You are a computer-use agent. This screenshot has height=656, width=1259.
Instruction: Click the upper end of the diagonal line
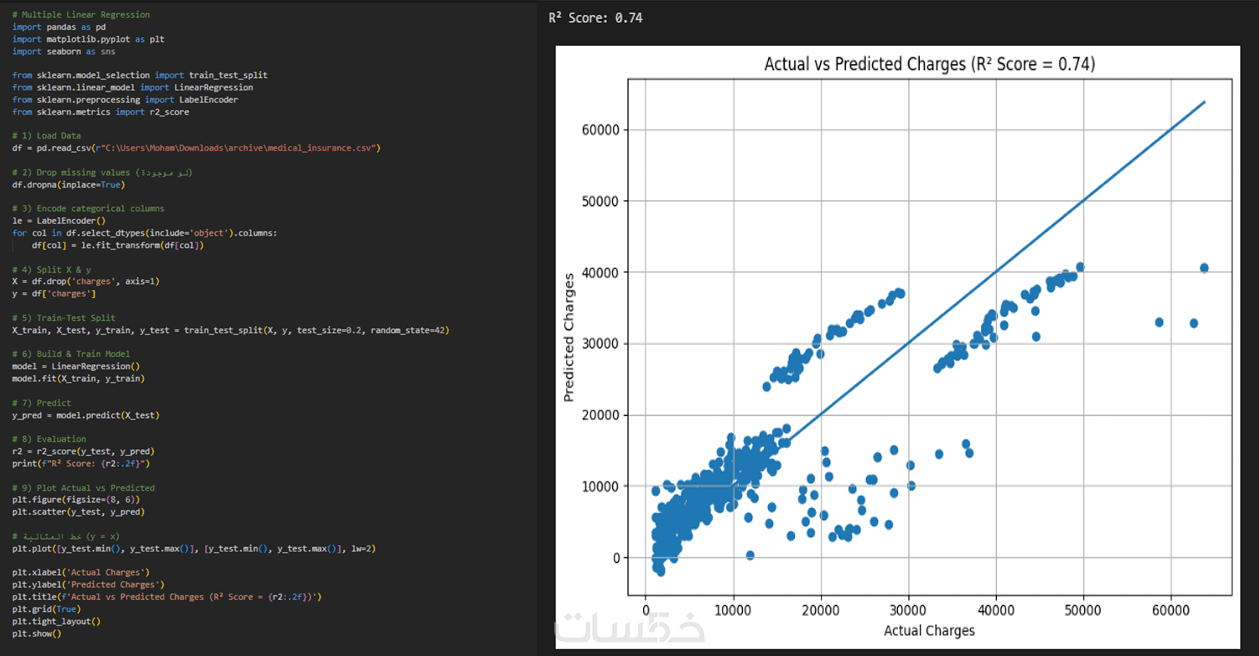pyautogui.click(x=1203, y=102)
